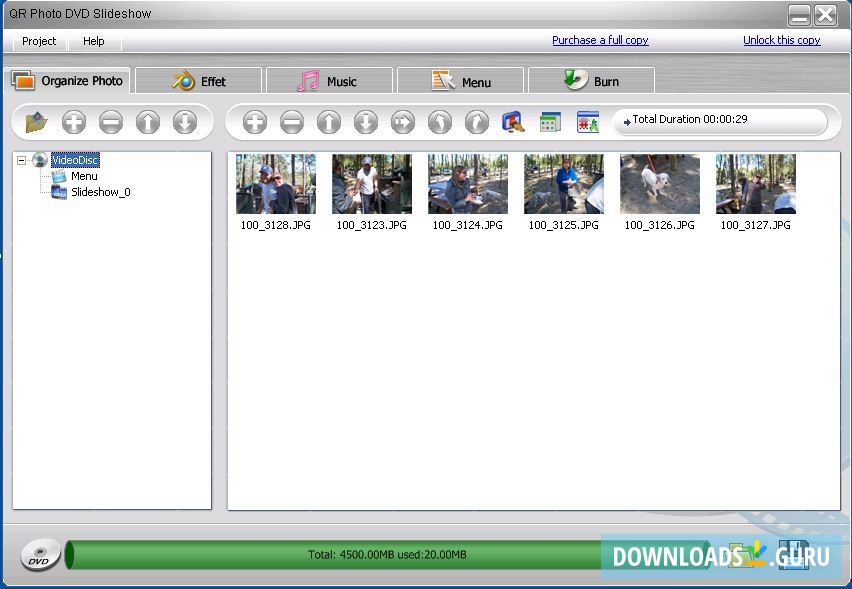Viewport: 852px width, 589px height.
Task: Click the blue frame icon with paintbrush
Action: pos(513,122)
